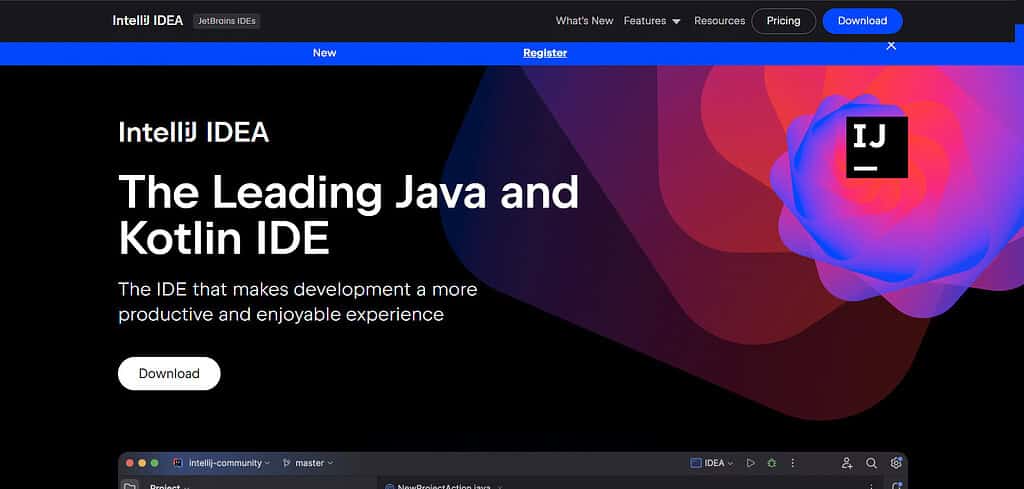1024x489 pixels.
Task: Click the "New" text in the banner
Action: pyautogui.click(x=325, y=53)
